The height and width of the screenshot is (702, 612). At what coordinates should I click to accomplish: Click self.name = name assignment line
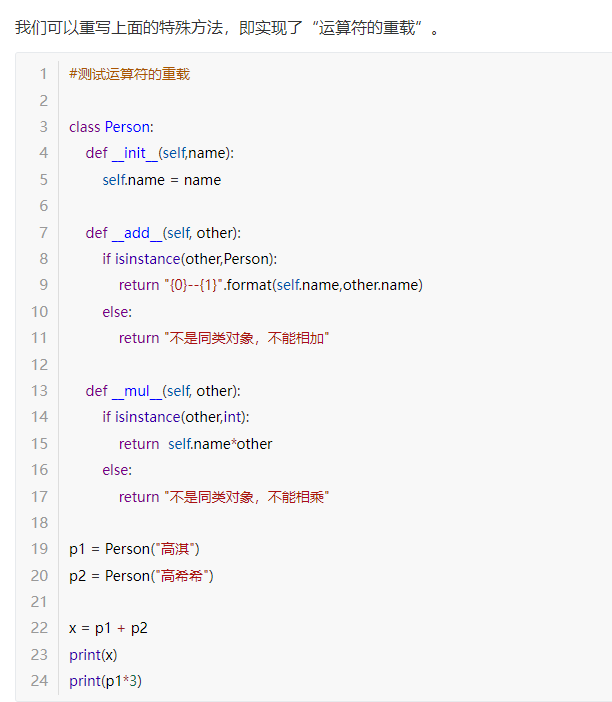[162, 180]
